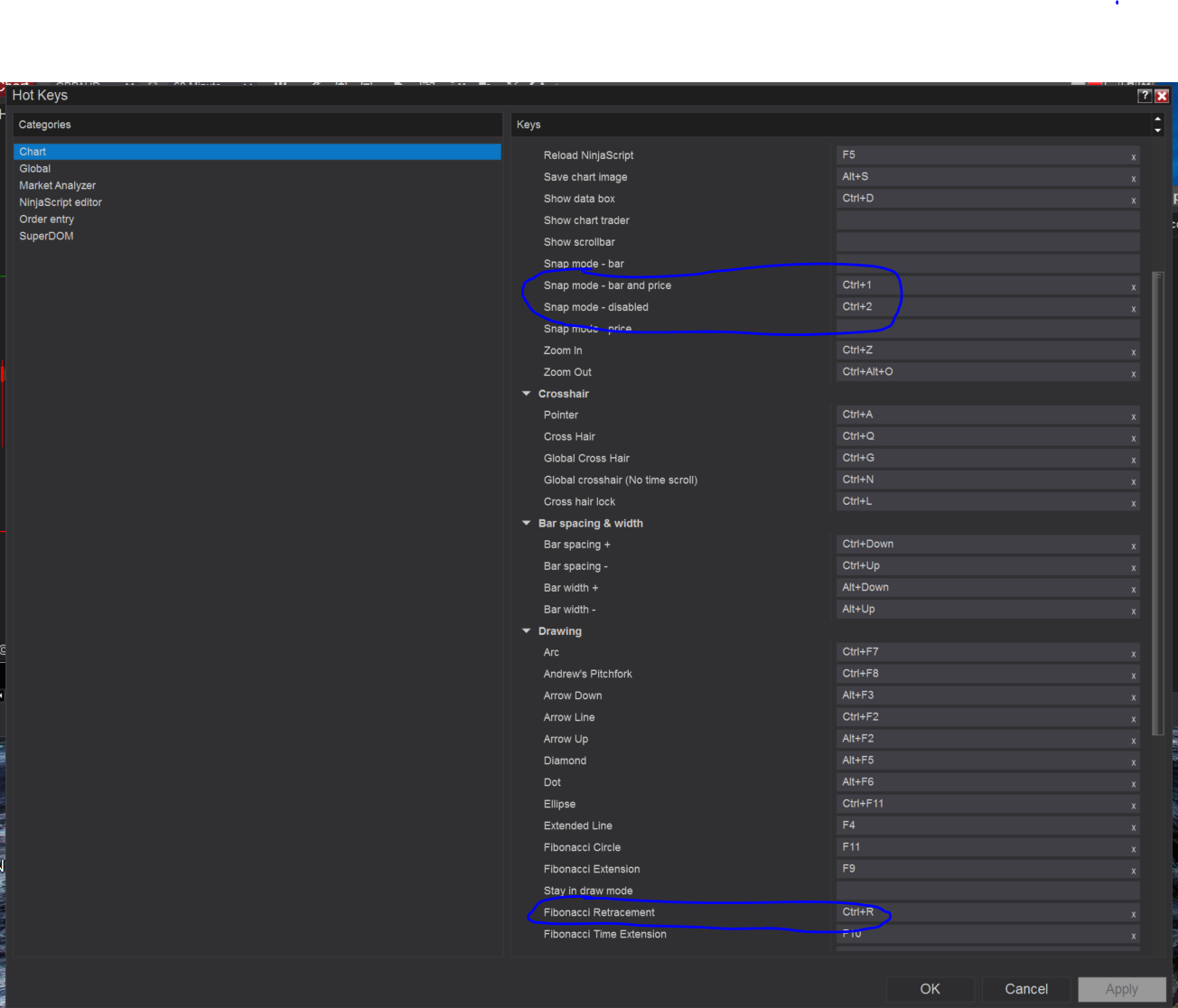This screenshot has width=1178, height=1008.
Task: Focus the empty Show scrollbar hotkey field
Action: [x=987, y=242]
